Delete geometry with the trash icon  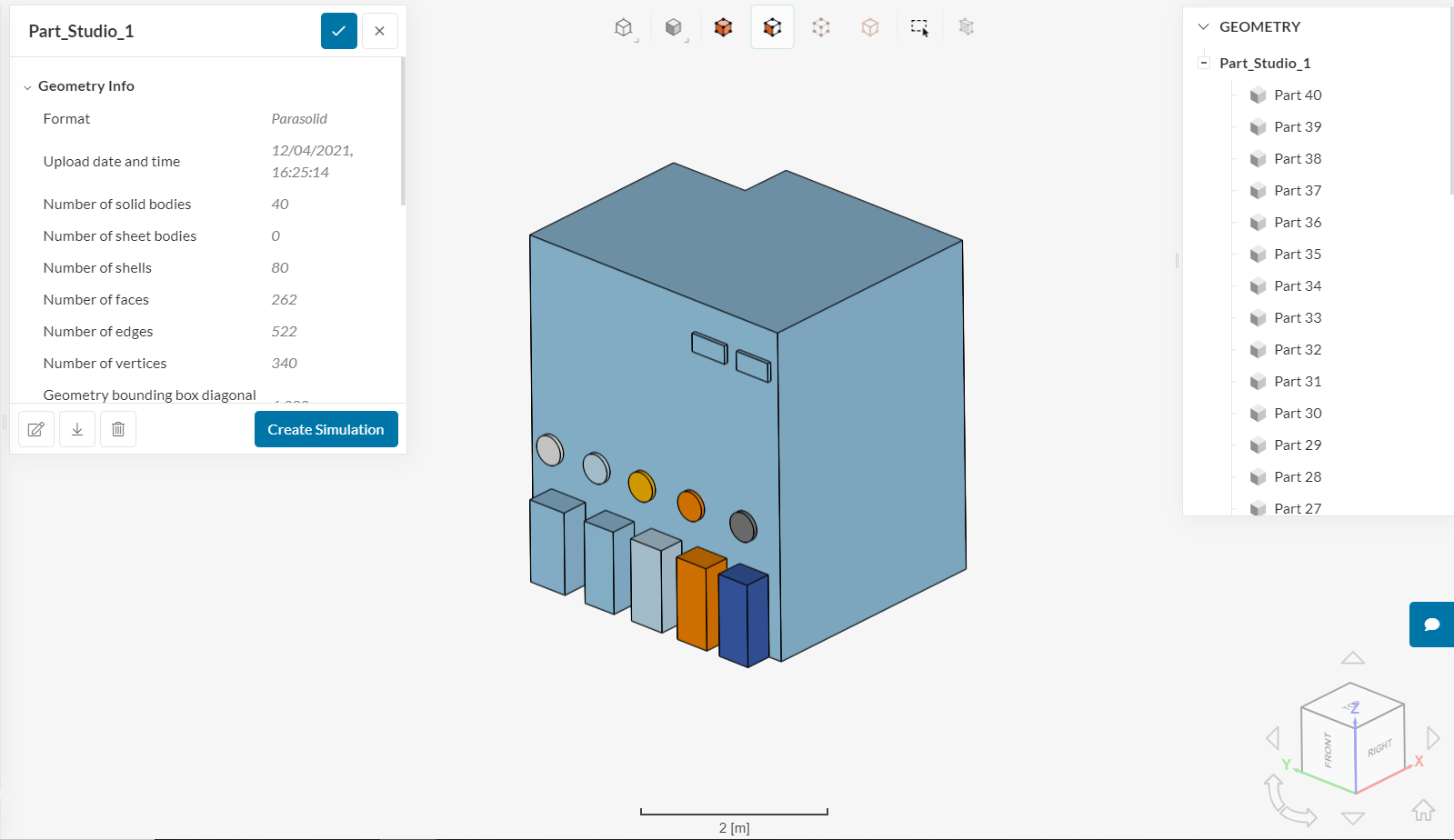[118, 429]
